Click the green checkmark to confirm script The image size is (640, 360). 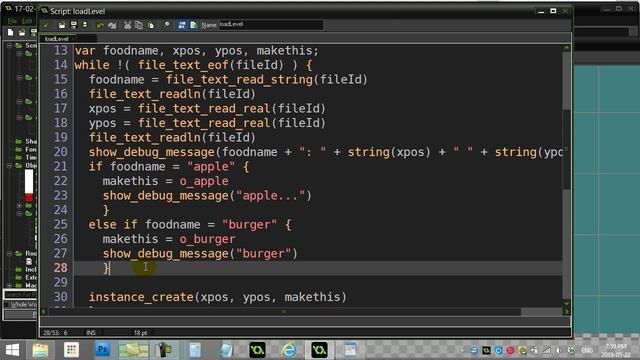click(x=46, y=25)
